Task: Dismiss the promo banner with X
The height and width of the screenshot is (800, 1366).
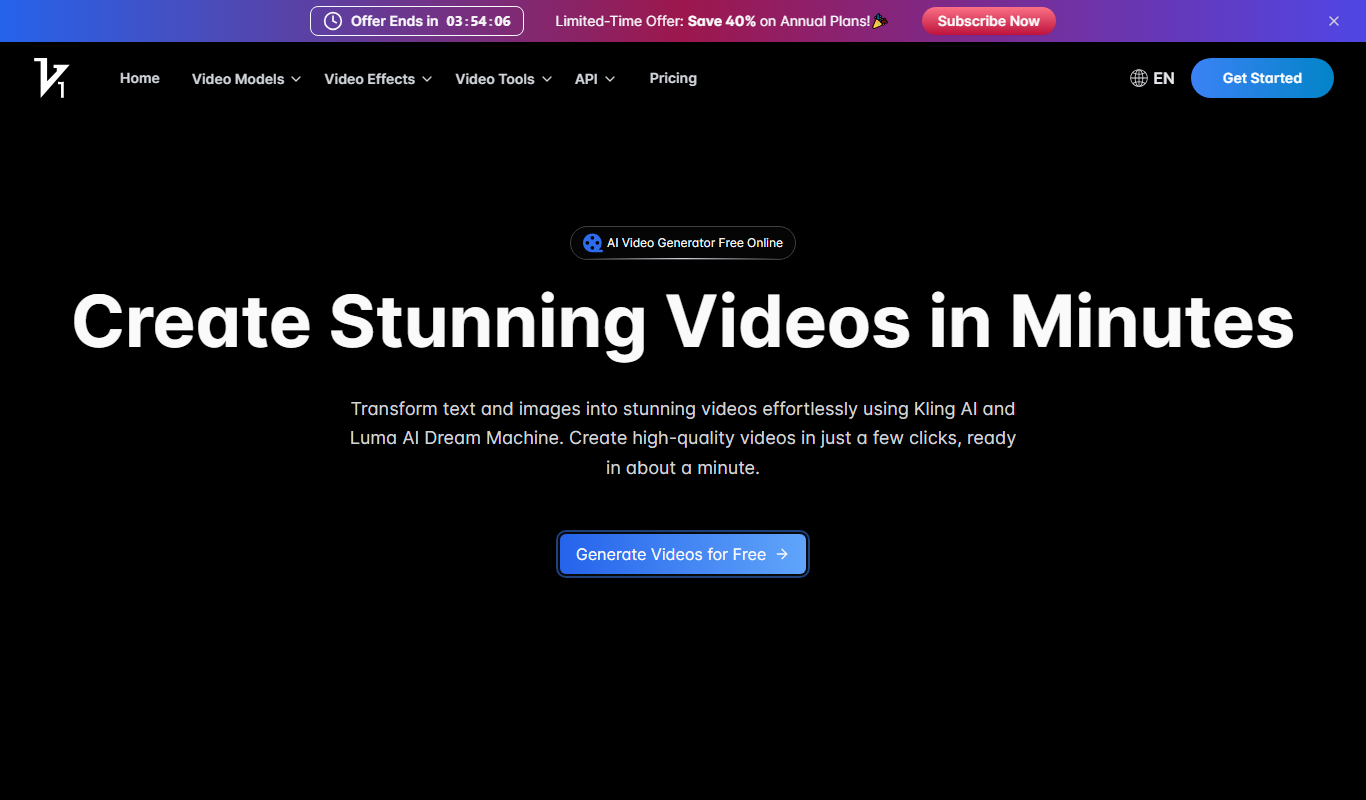Action: tap(1333, 21)
